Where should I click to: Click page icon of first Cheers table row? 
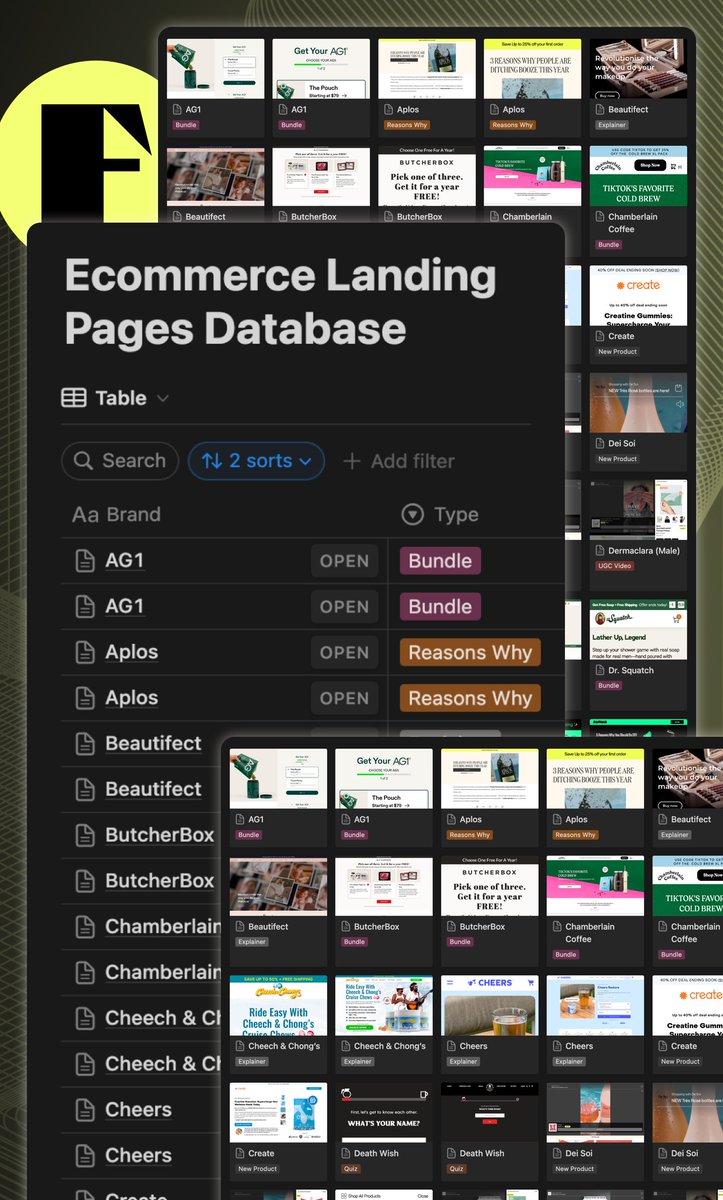tap(86, 1110)
